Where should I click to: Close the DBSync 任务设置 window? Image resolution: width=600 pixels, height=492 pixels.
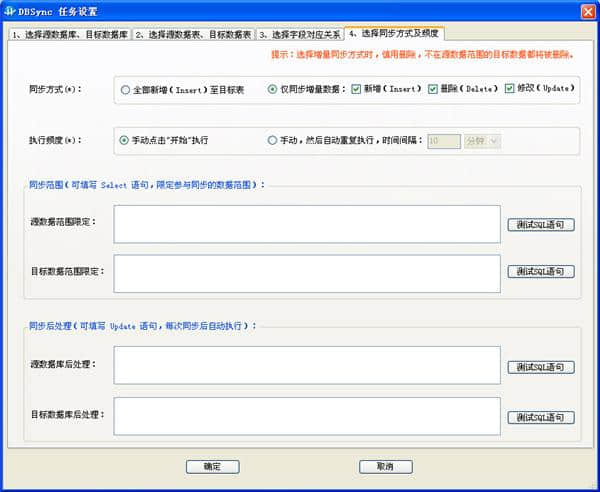587,11
